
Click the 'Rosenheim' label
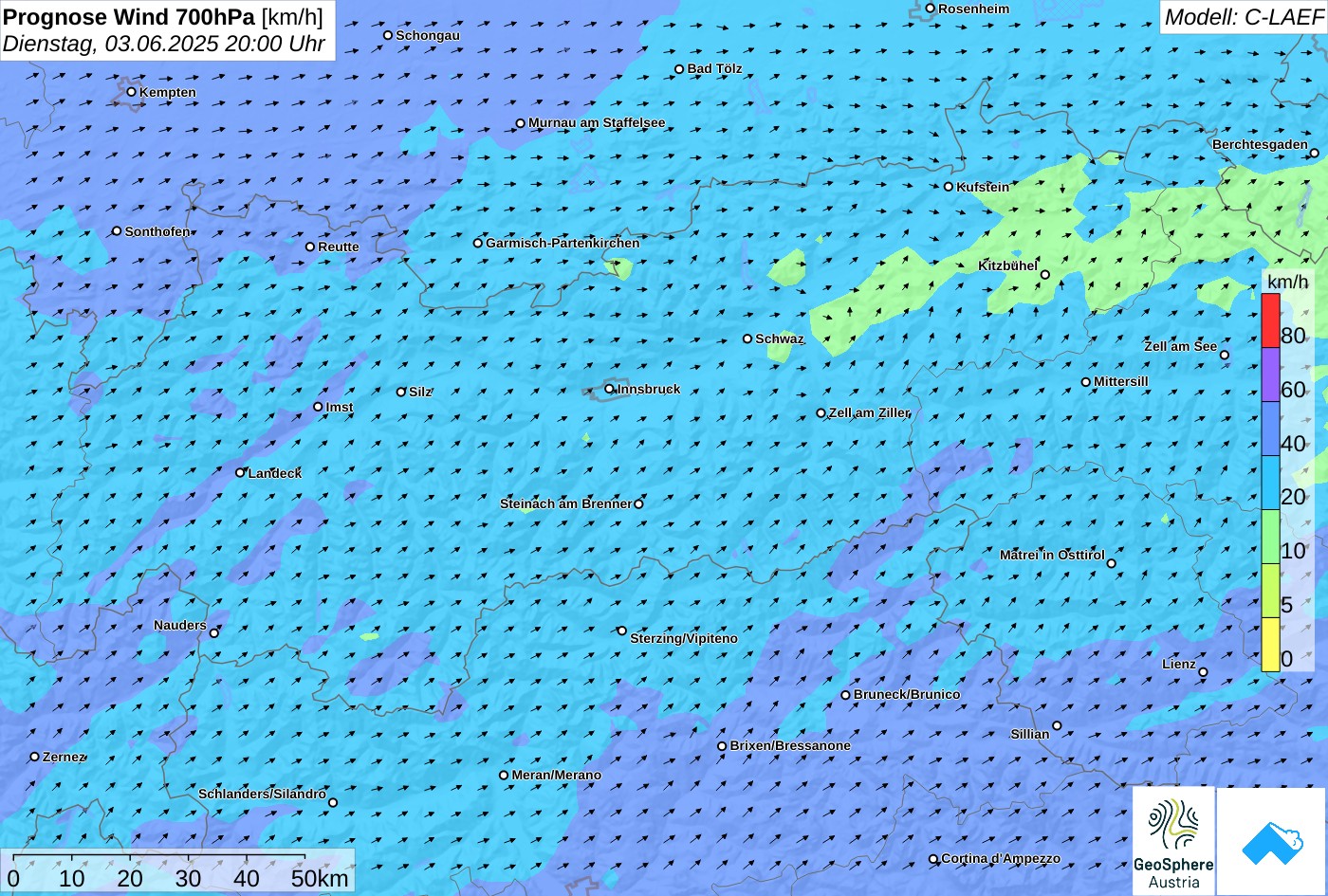click(x=974, y=9)
